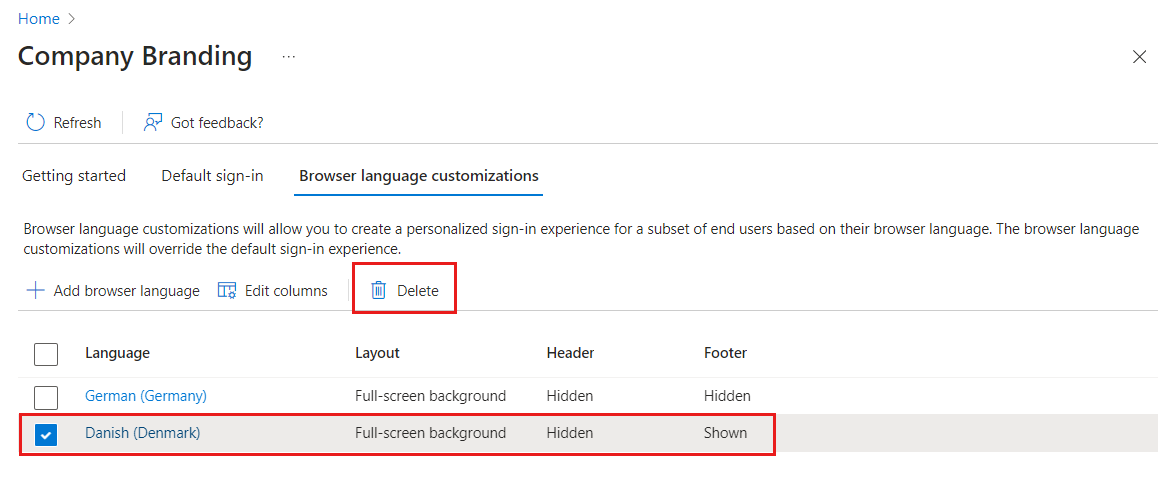1173x486 pixels.
Task: Click the Header column header
Action: tap(570, 353)
